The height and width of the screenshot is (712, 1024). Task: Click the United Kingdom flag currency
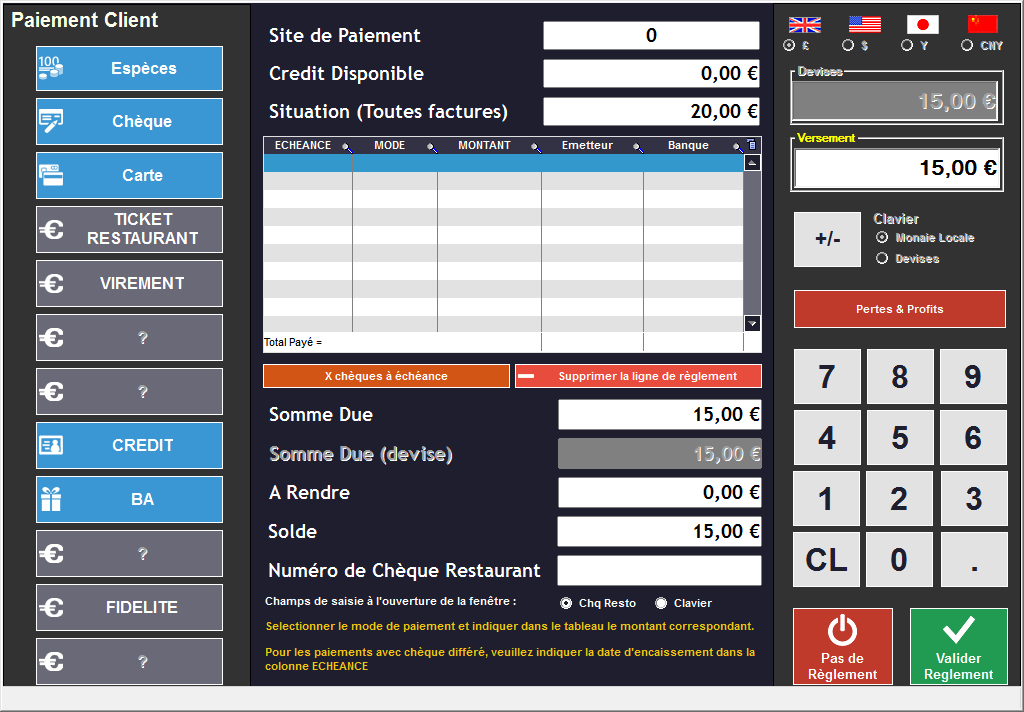(x=805, y=25)
